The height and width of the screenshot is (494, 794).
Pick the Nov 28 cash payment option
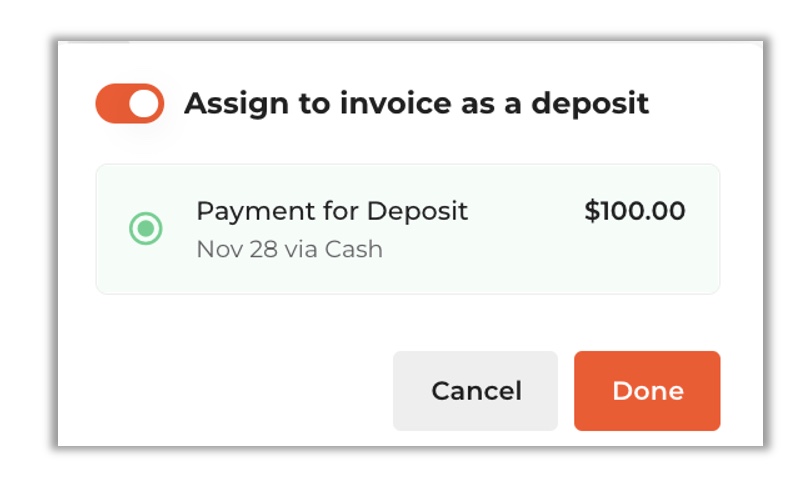pyautogui.click(x=408, y=229)
